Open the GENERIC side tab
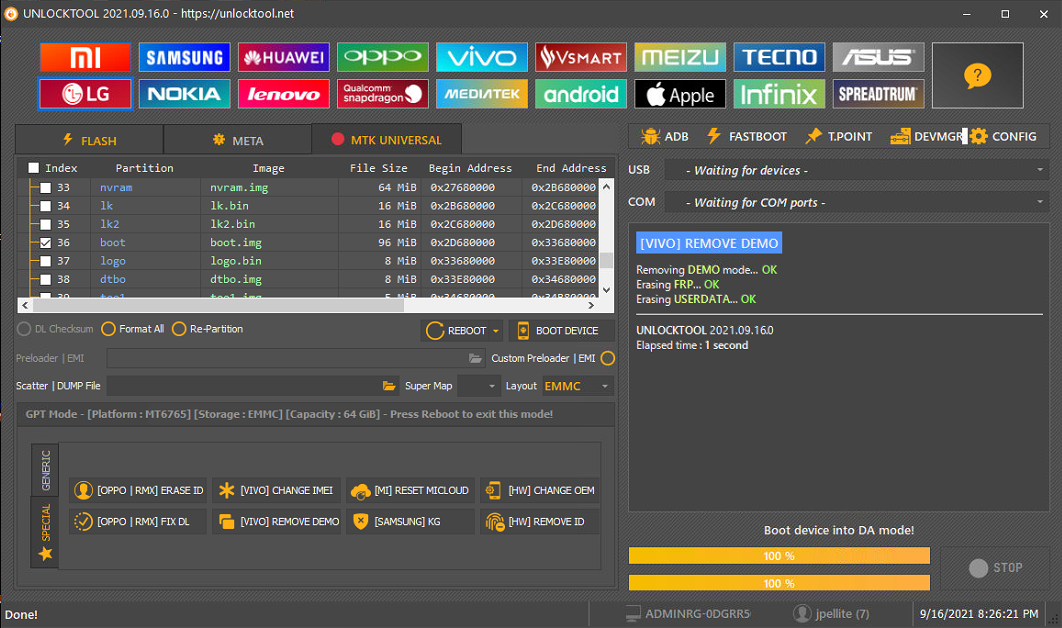Image resolution: width=1062 pixels, height=628 pixels. 45,470
